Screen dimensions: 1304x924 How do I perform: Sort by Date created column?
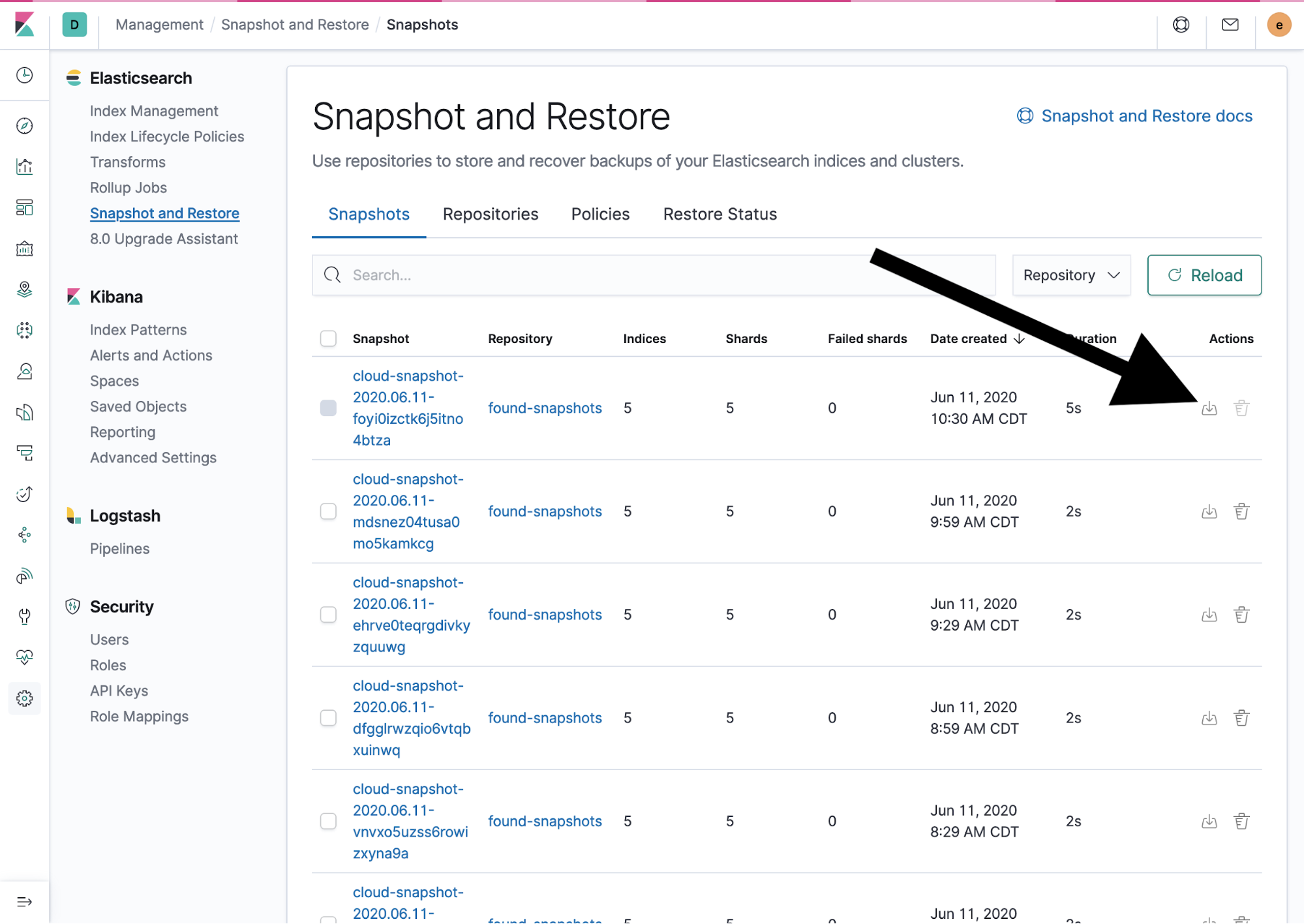977,338
